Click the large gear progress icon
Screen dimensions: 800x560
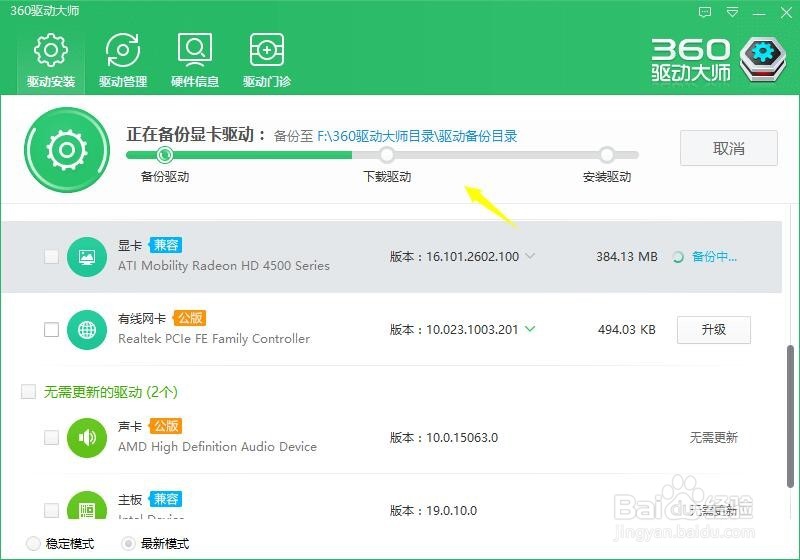tap(67, 150)
